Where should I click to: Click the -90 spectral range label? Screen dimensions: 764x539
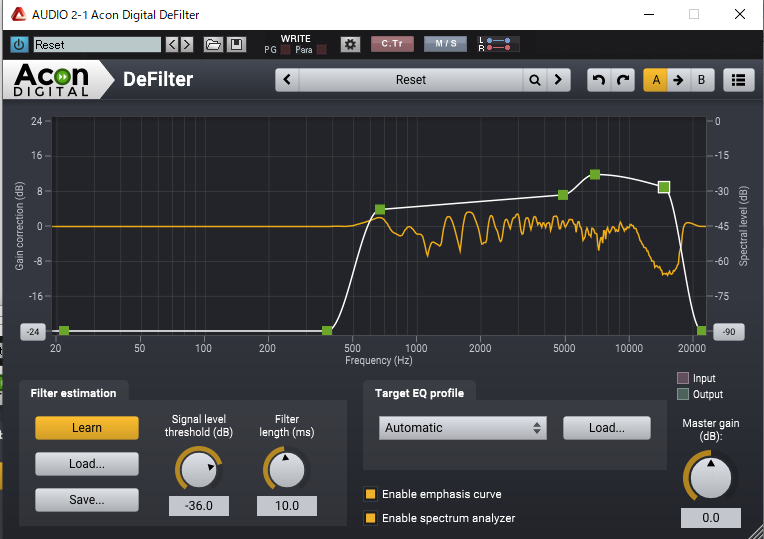(x=729, y=332)
